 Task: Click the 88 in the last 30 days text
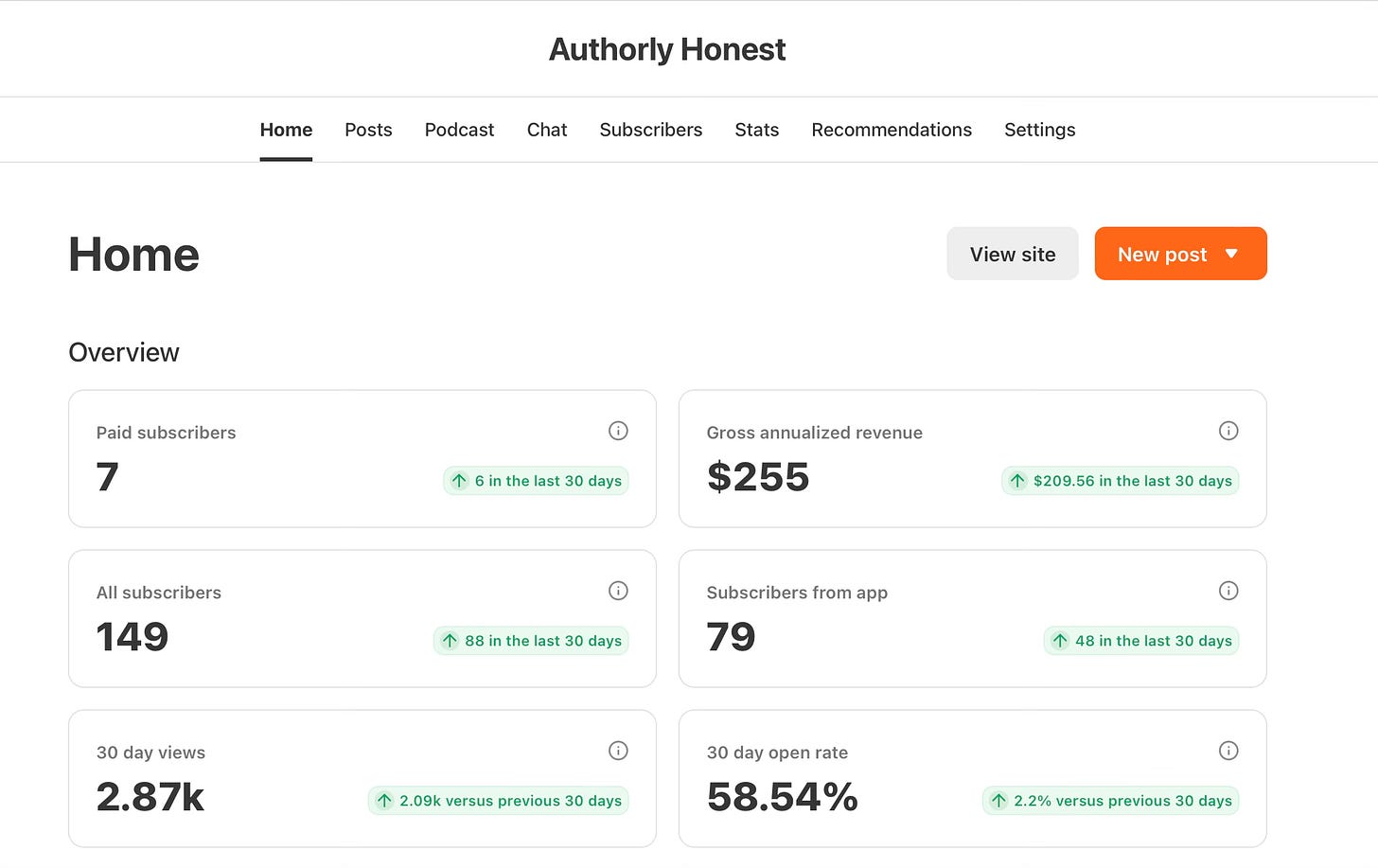[543, 641]
